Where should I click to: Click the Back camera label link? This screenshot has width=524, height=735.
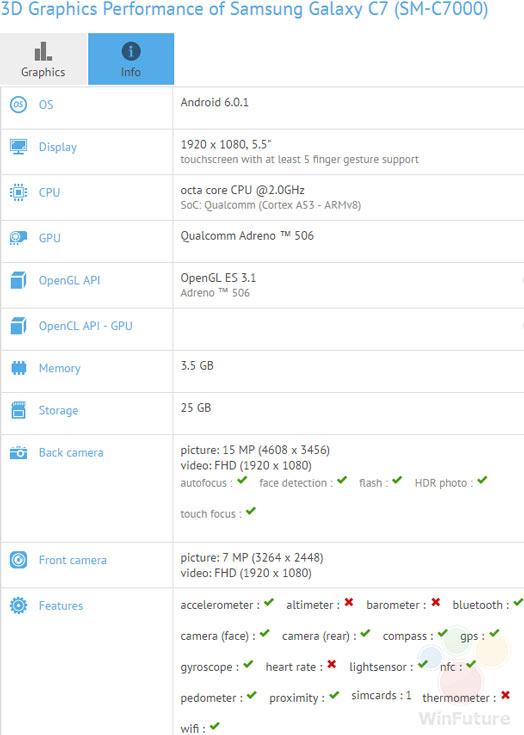71,453
